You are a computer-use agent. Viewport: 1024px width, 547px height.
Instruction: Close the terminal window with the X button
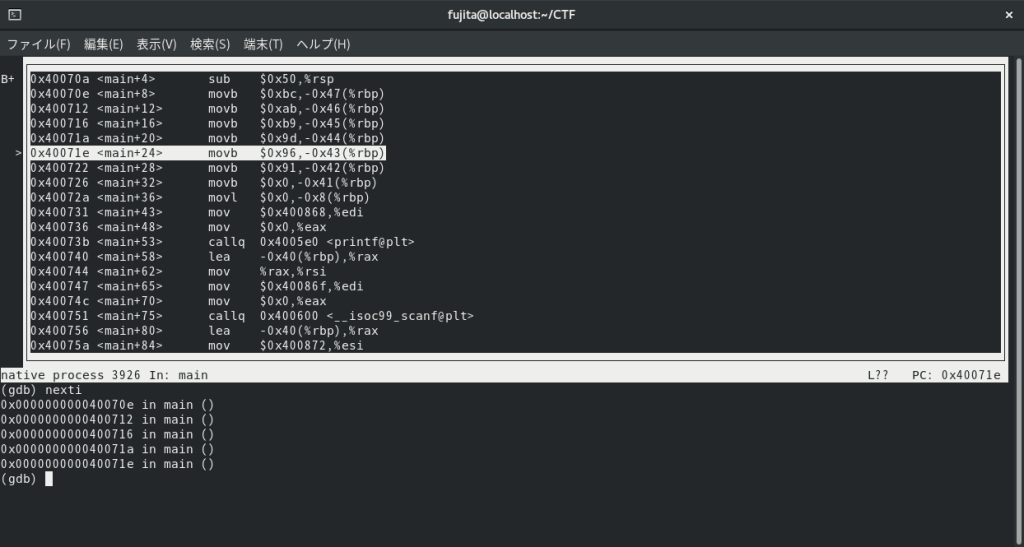coord(1008,15)
